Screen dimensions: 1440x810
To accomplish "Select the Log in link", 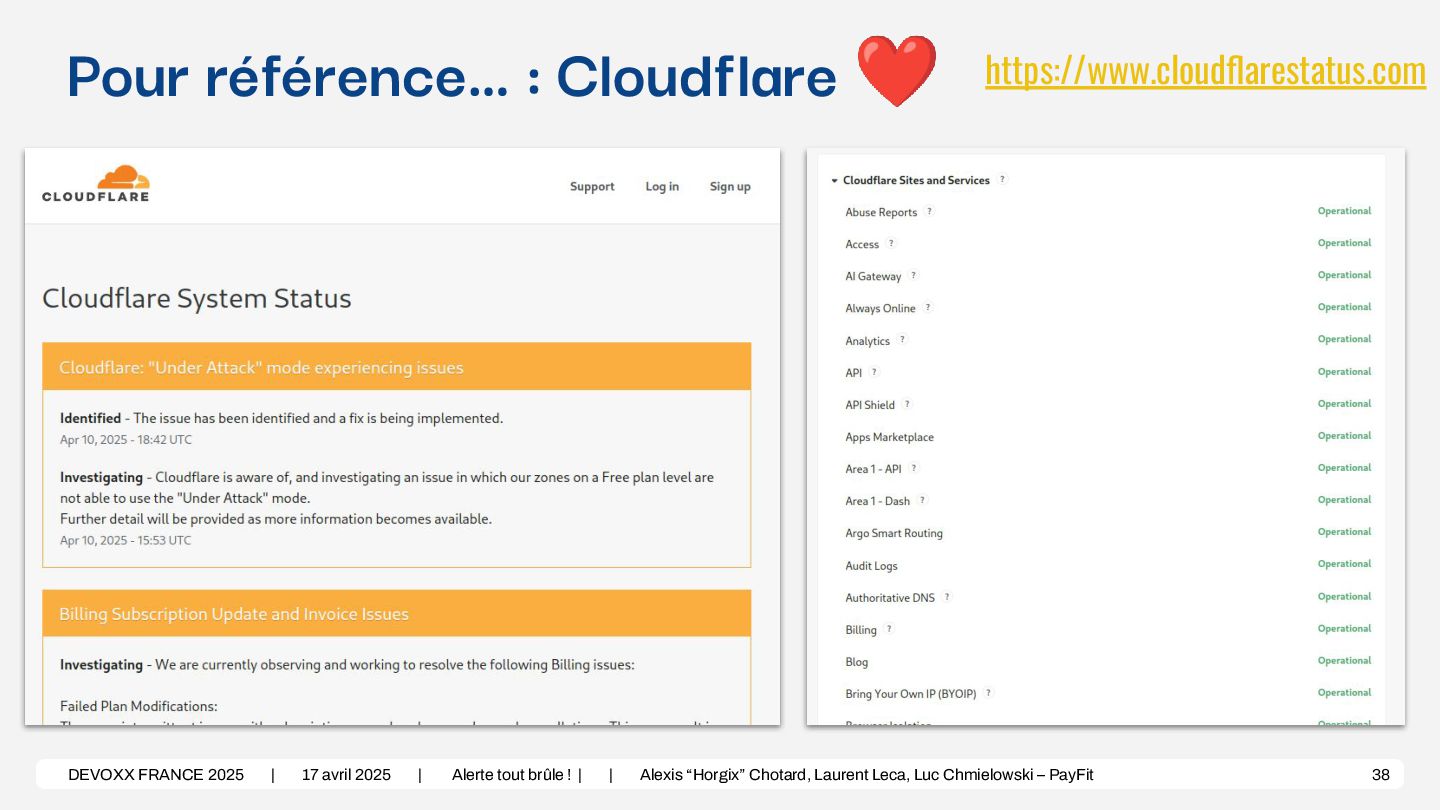I will click(662, 187).
